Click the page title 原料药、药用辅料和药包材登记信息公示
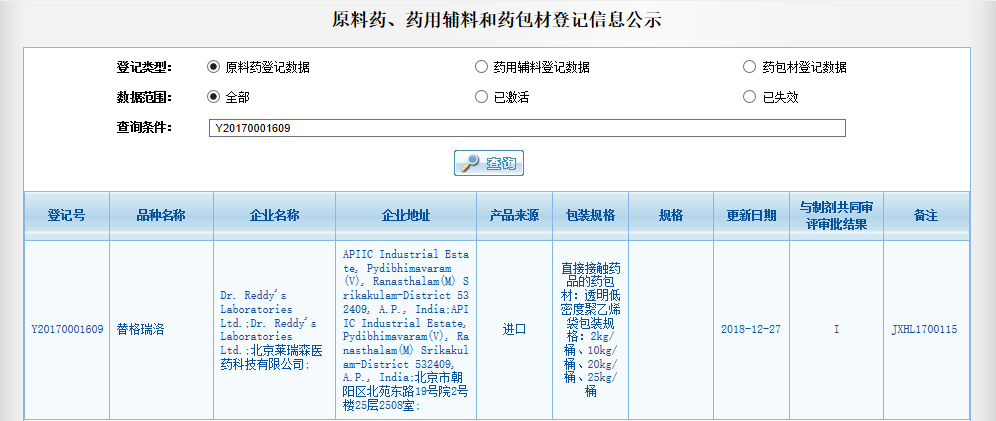This screenshot has height=421, width=996. click(497, 20)
